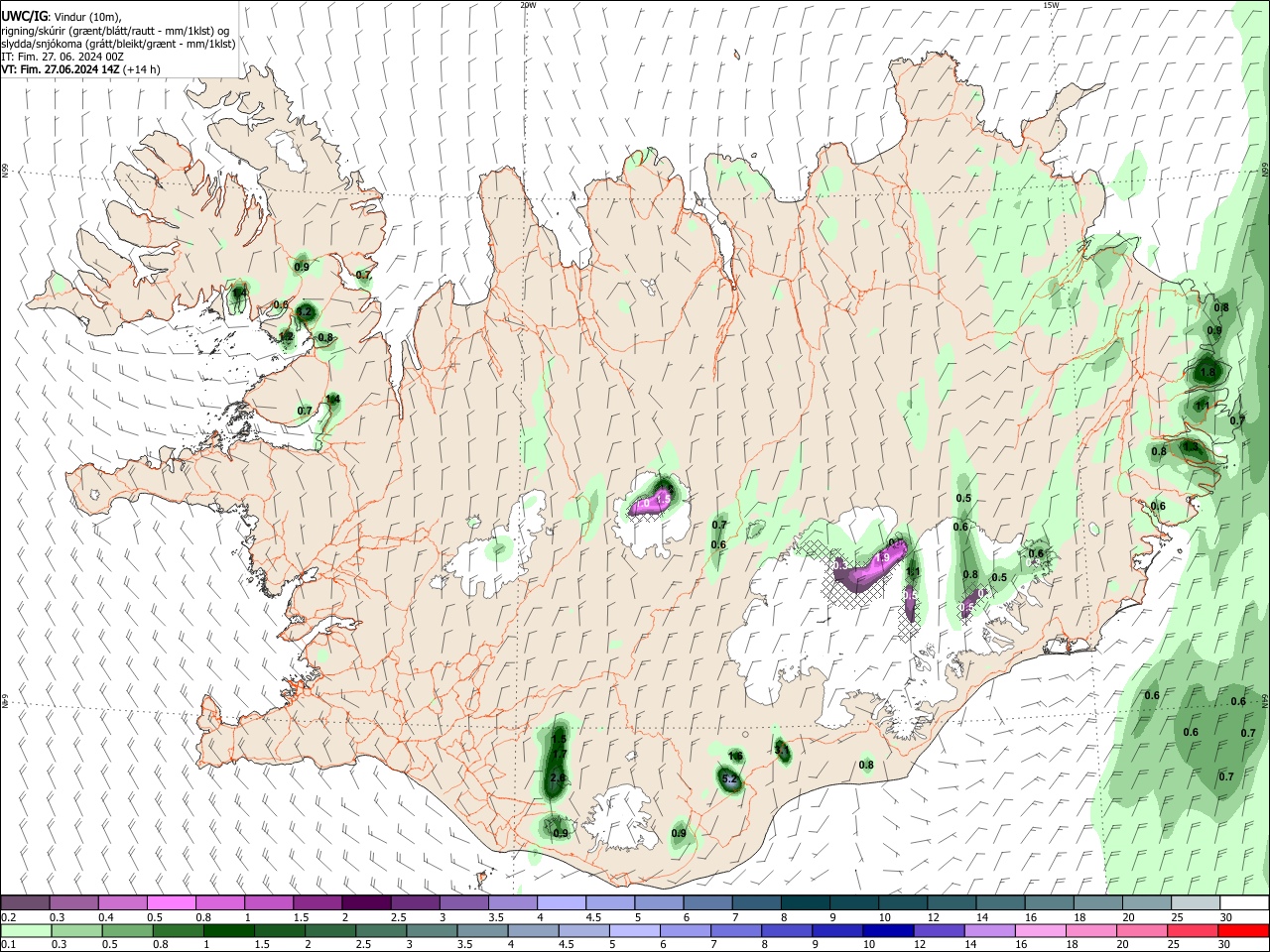Click the 2.6 precipitation value in the southwest

point(558,778)
